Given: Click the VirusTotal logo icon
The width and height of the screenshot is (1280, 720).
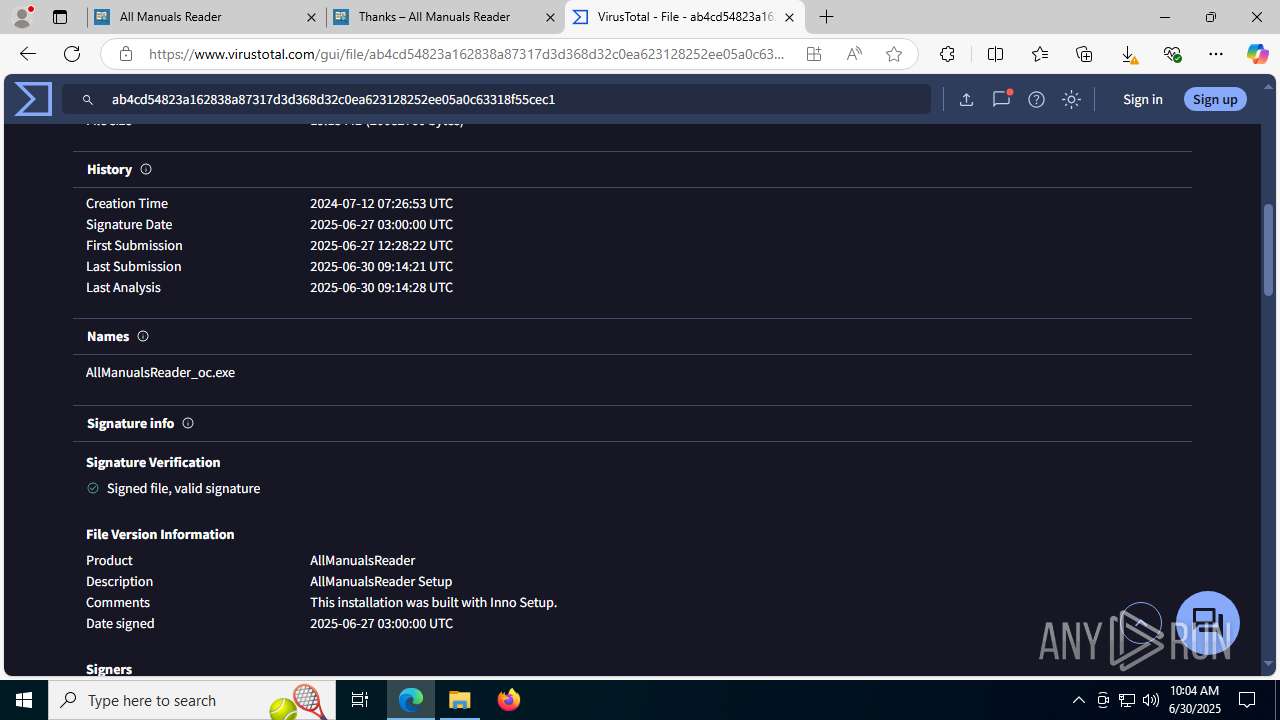Looking at the screenshot, I should coord(33,99).
